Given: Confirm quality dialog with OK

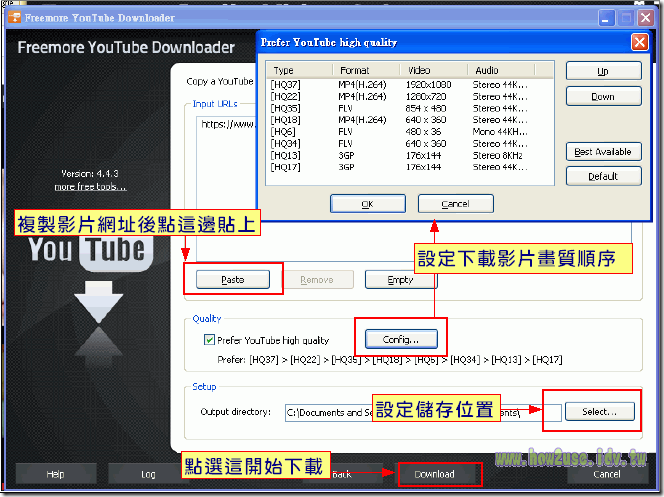Looking at the screenshot, I should pyautogui.click(x=366, y=204).
